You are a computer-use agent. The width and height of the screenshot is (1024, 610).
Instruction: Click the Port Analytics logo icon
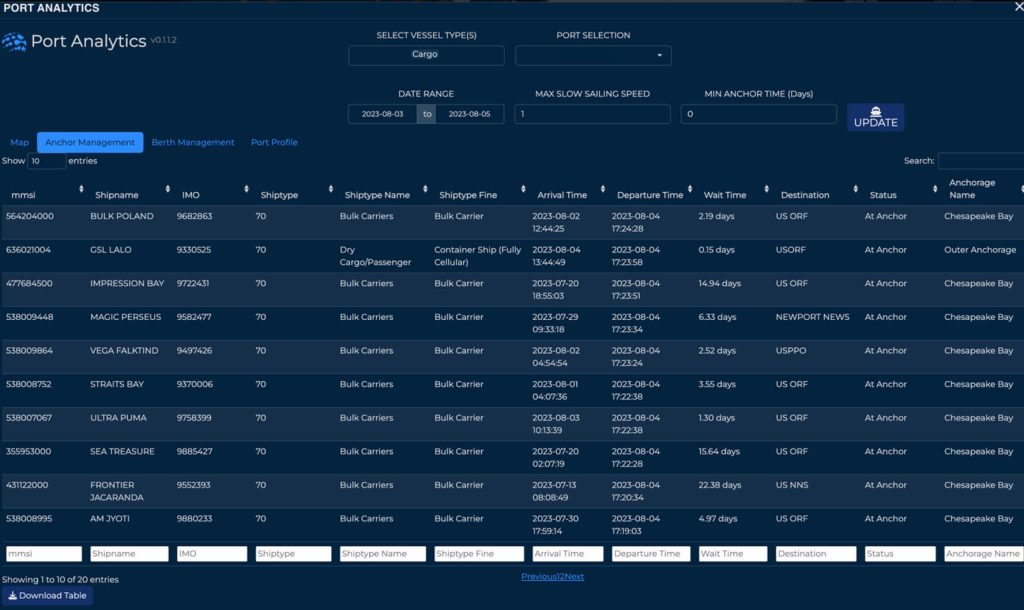tap(14, 42)
